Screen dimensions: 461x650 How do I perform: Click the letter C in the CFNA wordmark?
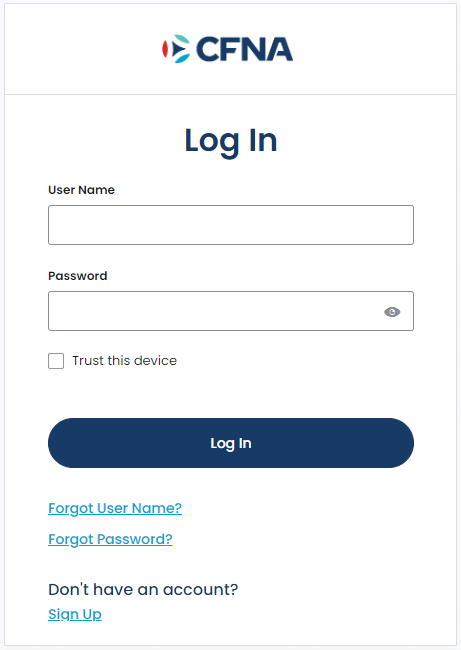[x=206, y=49]
